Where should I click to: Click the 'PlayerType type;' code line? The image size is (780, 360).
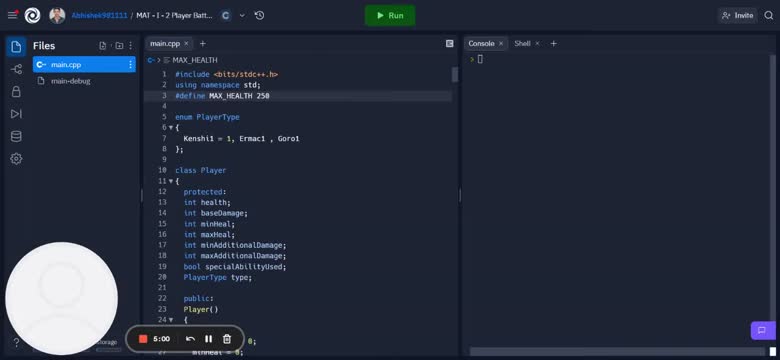click(x=218, y=277)
